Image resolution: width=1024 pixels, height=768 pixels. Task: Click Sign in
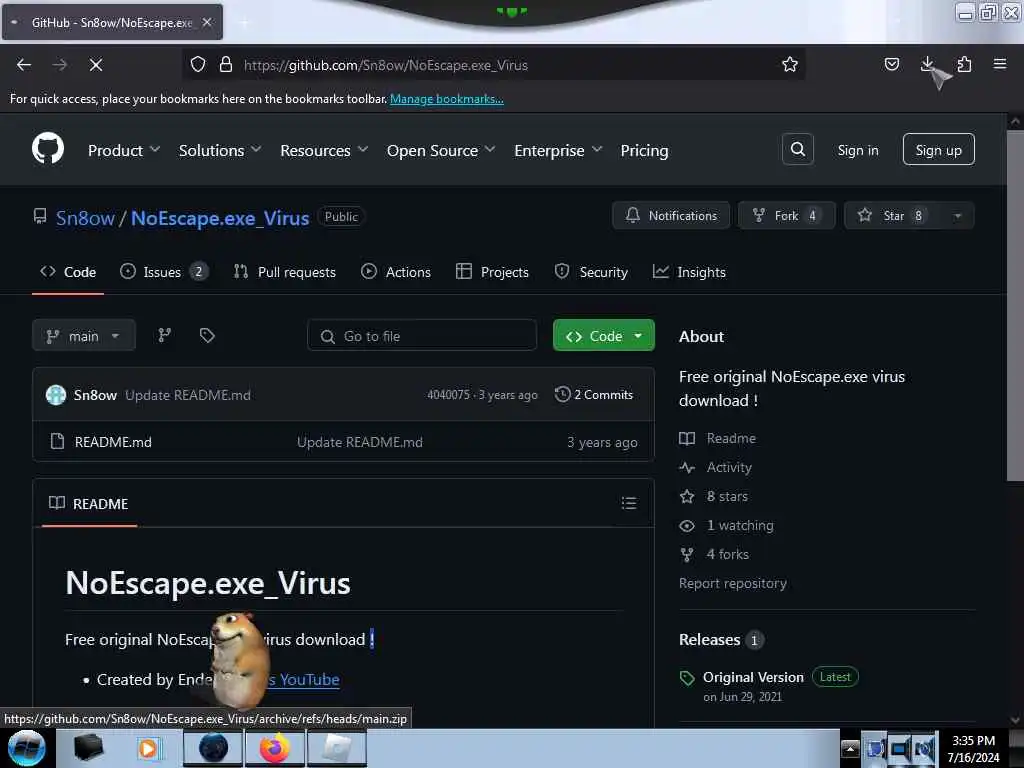(857, 150)
